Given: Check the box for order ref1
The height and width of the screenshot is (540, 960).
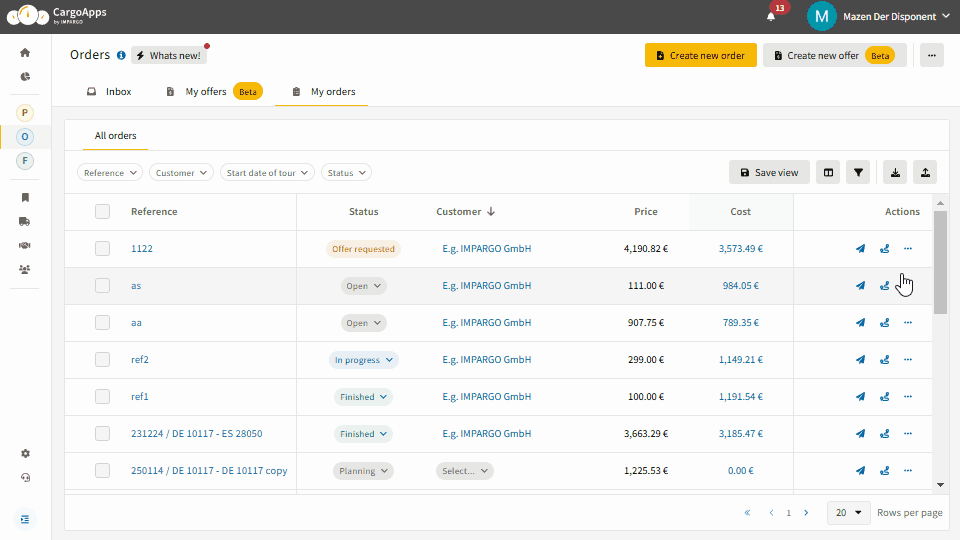Looking at the screenshot, I should point(102,397).
